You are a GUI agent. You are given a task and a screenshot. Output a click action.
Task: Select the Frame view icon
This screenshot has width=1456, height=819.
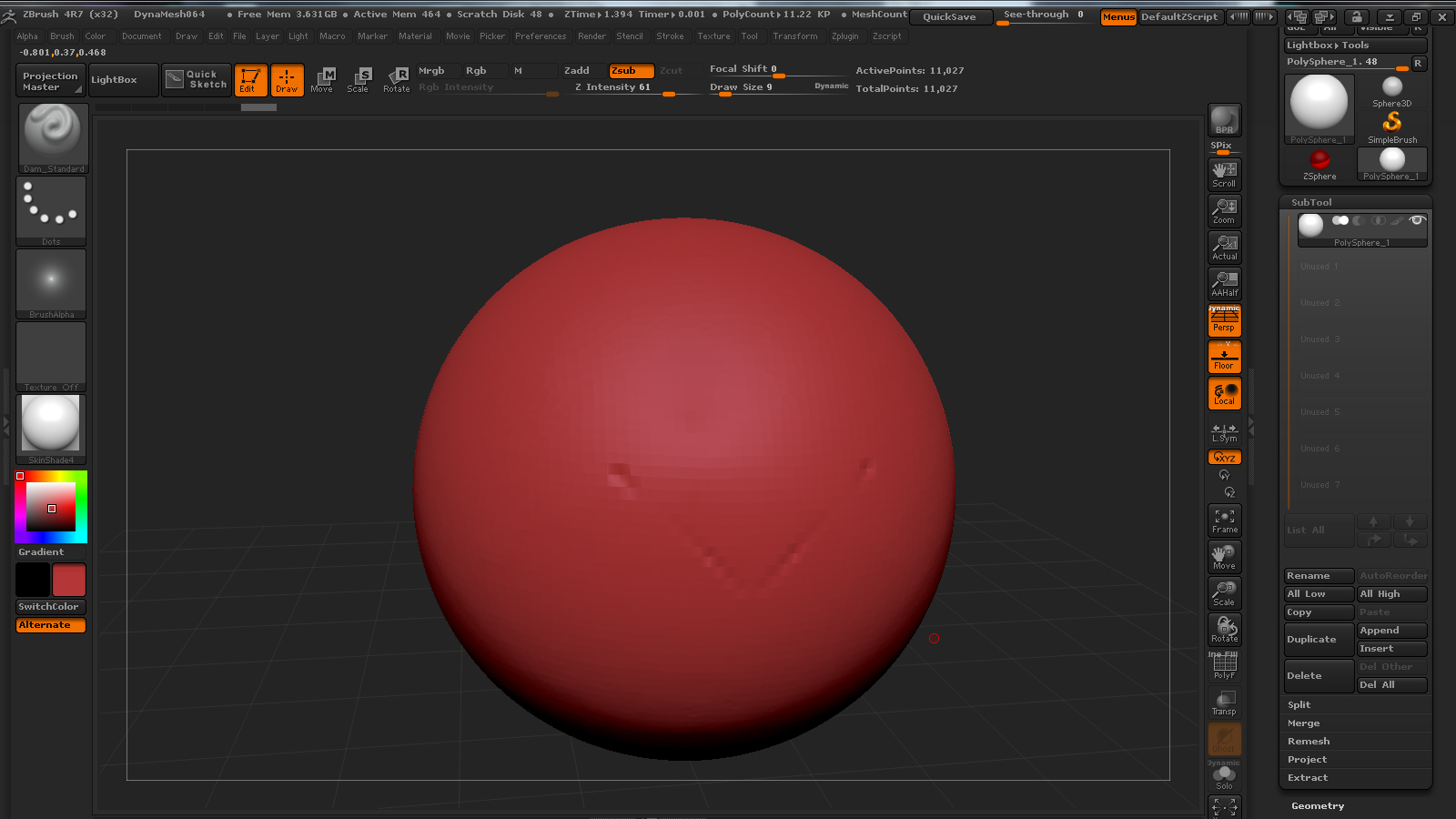[x=1224, y=521]
